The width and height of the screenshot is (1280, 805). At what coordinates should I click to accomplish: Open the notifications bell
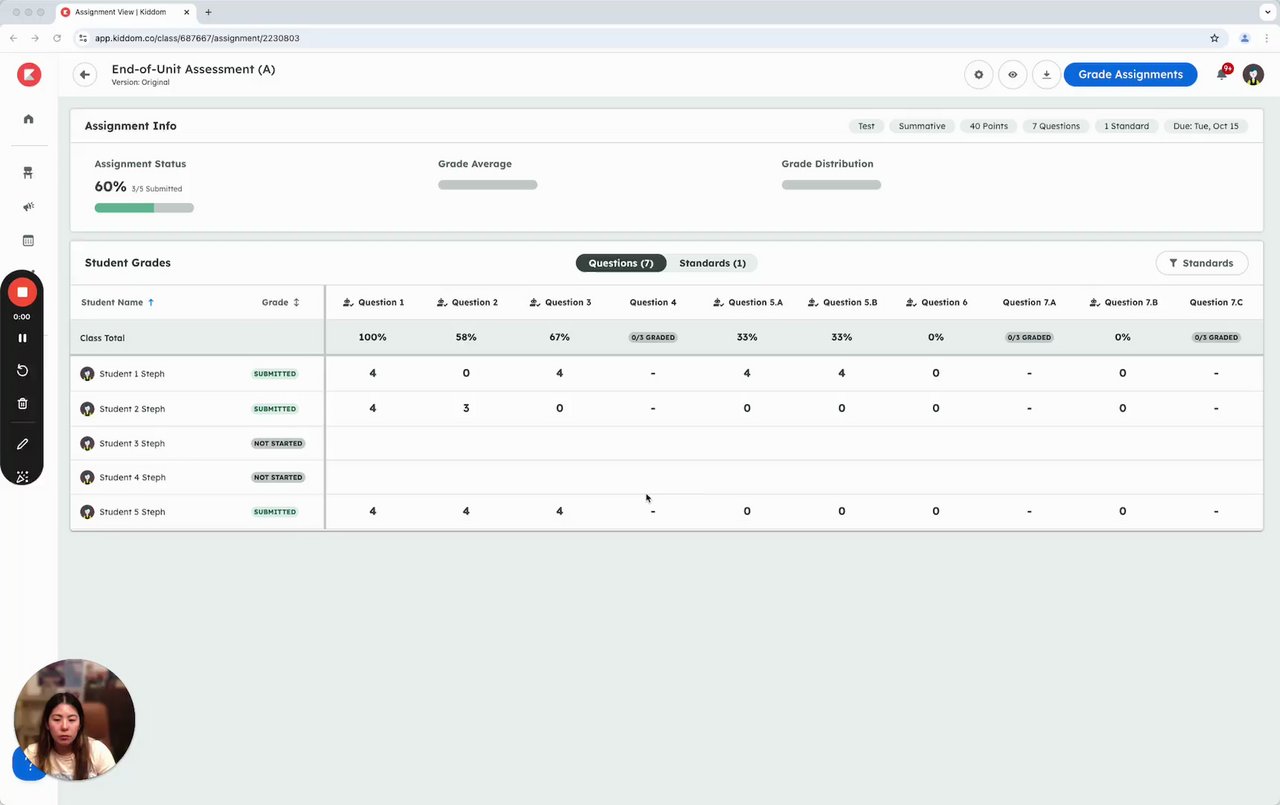(x=1222, y=74)
